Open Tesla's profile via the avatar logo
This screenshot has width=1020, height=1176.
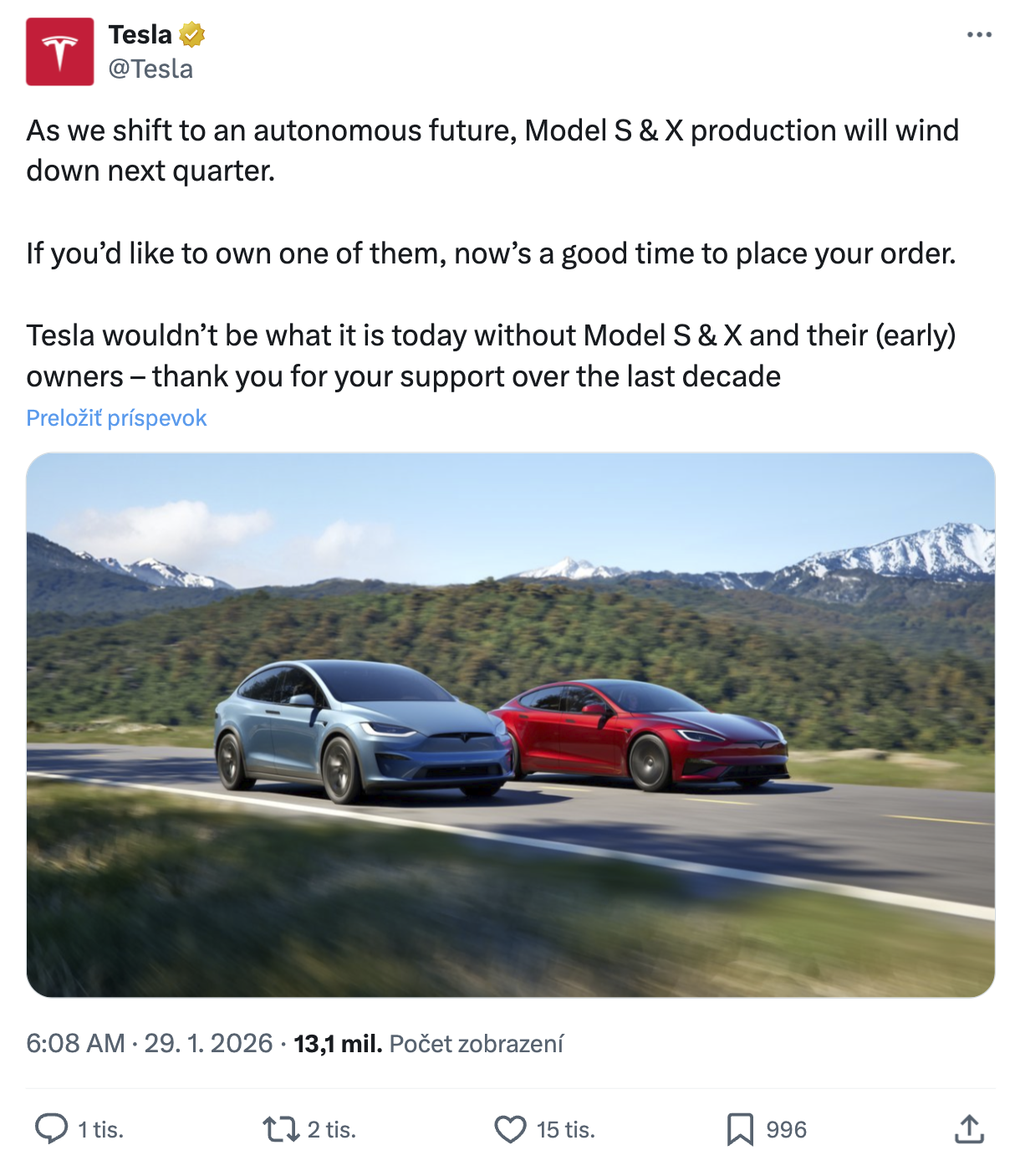[x=59, y=49]
